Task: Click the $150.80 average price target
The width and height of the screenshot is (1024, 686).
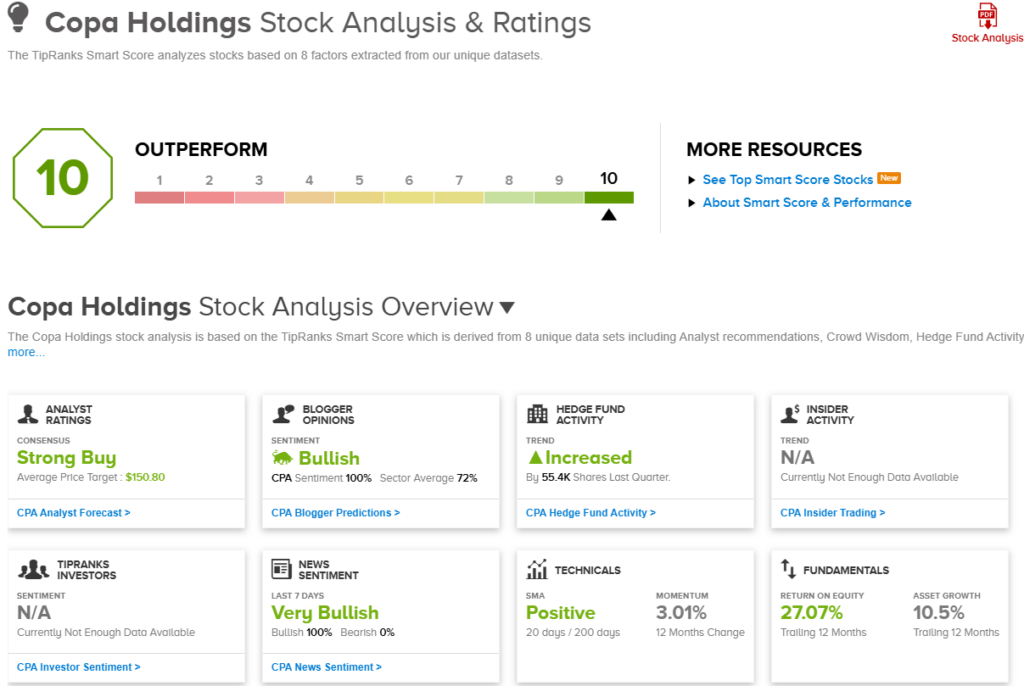Action: (145, 477)
